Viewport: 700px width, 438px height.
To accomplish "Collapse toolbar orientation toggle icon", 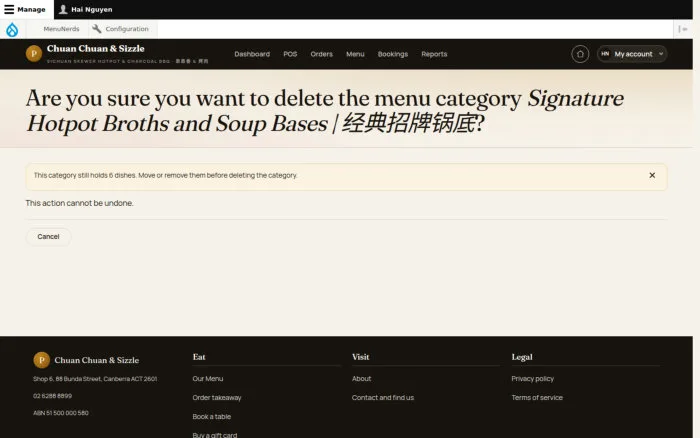I will click(x=683, y=29).
